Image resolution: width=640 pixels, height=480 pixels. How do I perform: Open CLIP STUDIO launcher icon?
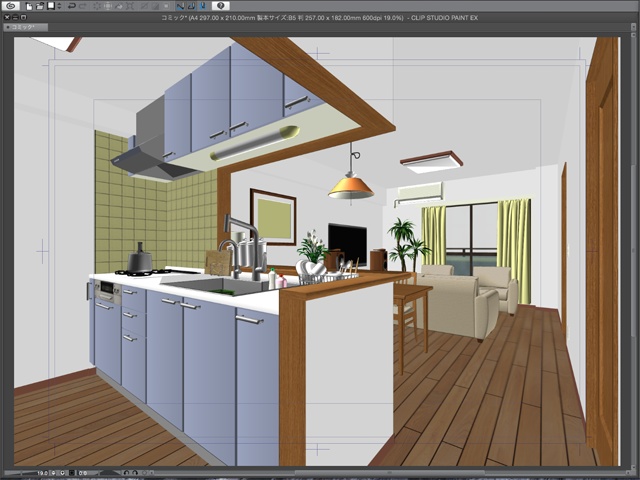(x=11, y=6)
